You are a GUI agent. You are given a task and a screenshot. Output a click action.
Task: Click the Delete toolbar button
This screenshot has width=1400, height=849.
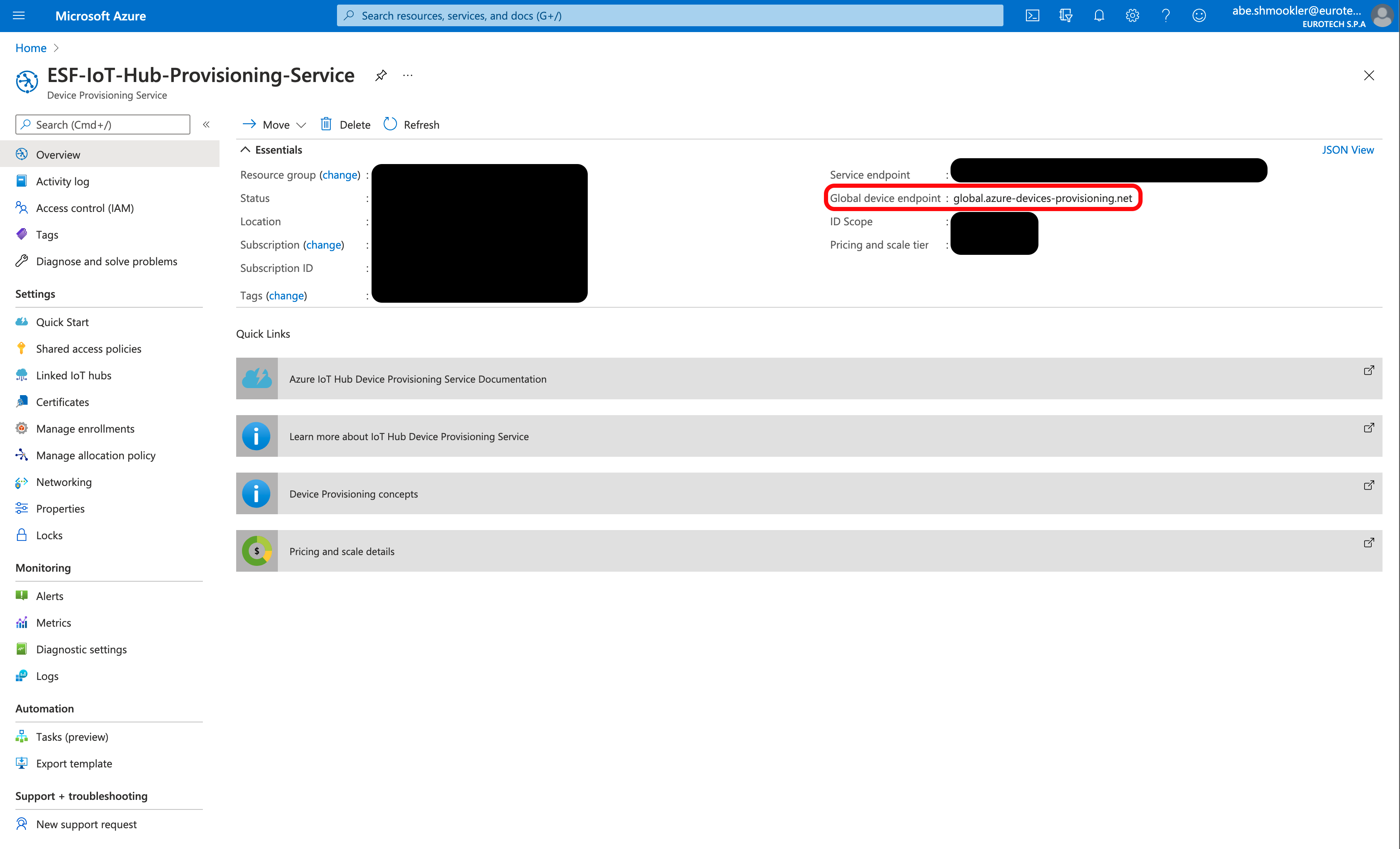click(x=345, y=124)
